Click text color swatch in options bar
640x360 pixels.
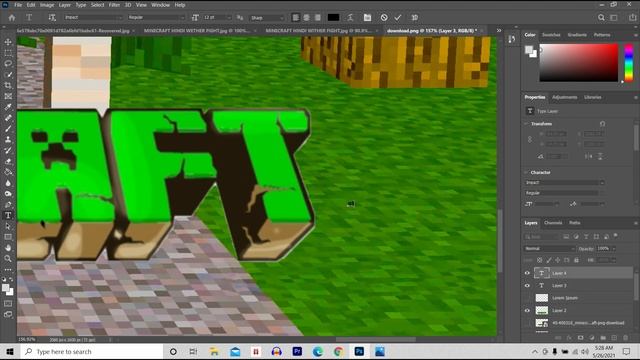click(333, 18)
